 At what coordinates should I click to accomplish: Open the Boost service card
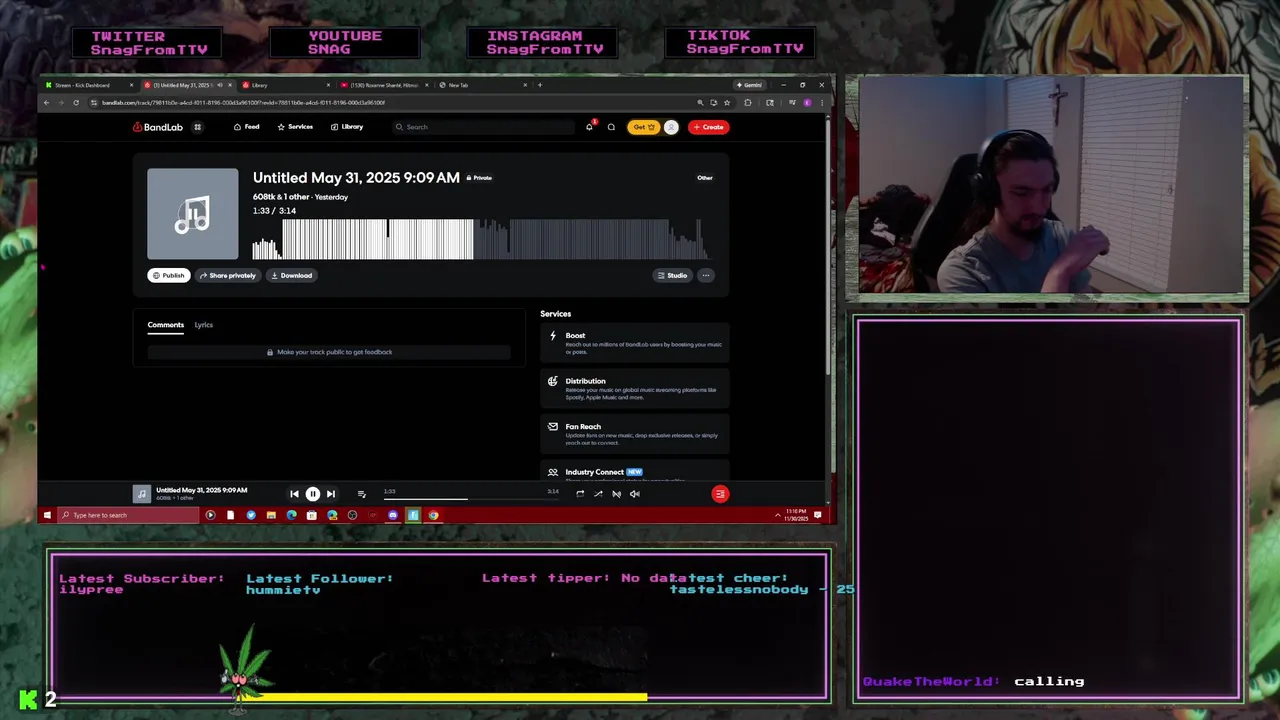pos(635,343)
